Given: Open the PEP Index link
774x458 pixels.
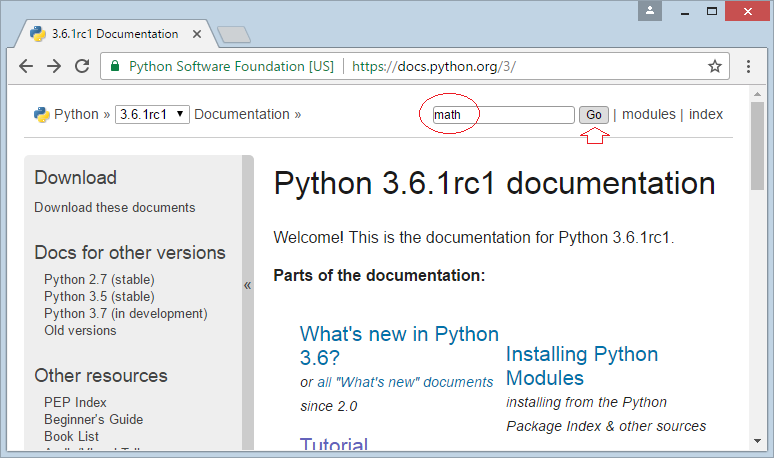Looking at the screenshot, I should pyautogui.click(x=75, y=402).
